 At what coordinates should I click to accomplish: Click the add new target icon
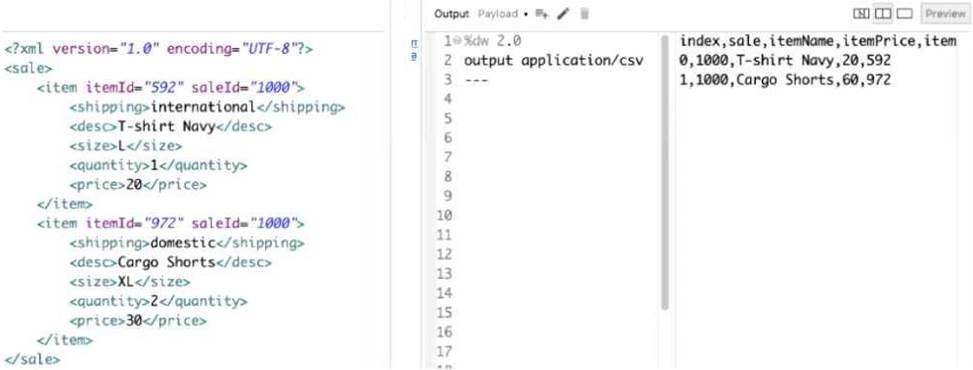tap(542, 14)
